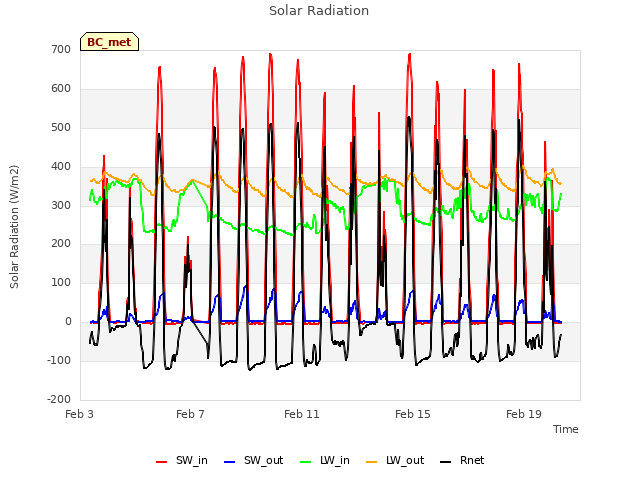This screenshot has height=480, width=640.
Task: Click the -100 y-axis tick label
Action: (x=59, y=360)
